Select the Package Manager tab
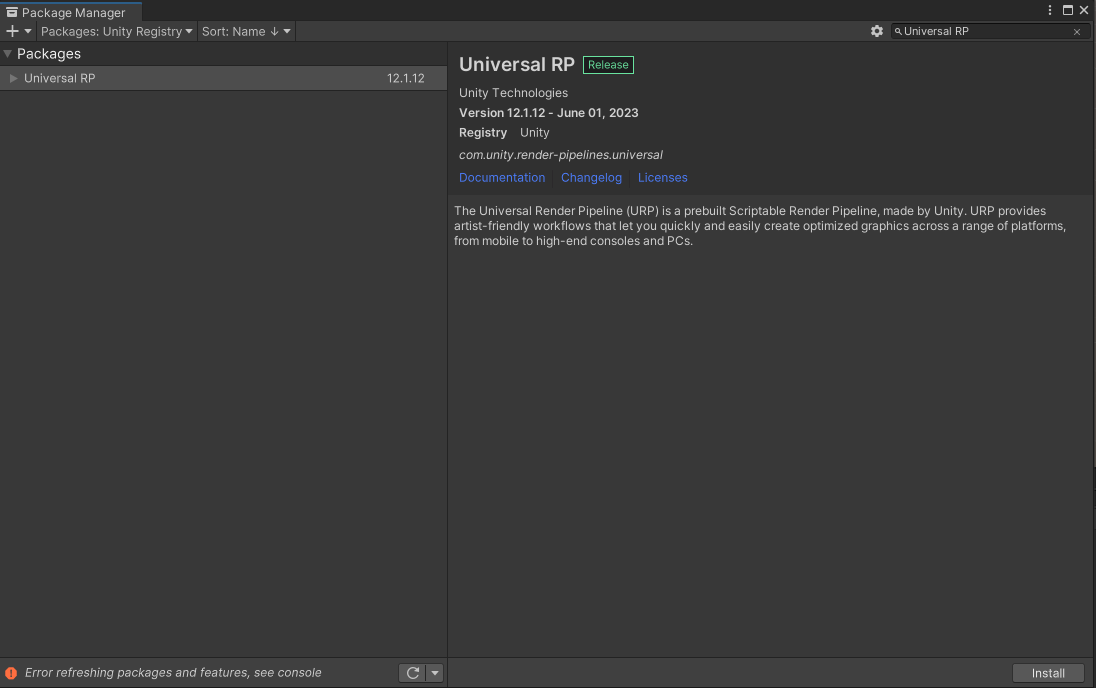The height and width of the screenshot is (688, 1096). pyautogui.click(x=71, y=12)
